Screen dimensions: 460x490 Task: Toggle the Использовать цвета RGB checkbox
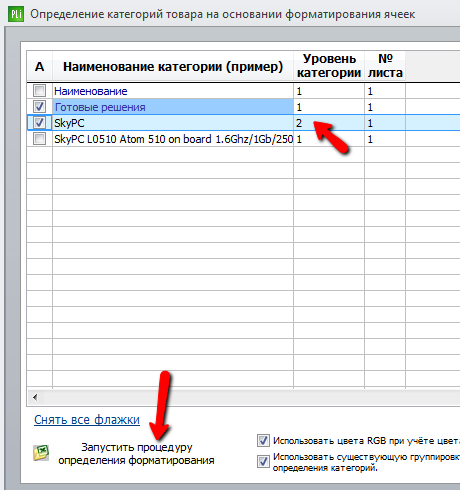coord(263,441)
